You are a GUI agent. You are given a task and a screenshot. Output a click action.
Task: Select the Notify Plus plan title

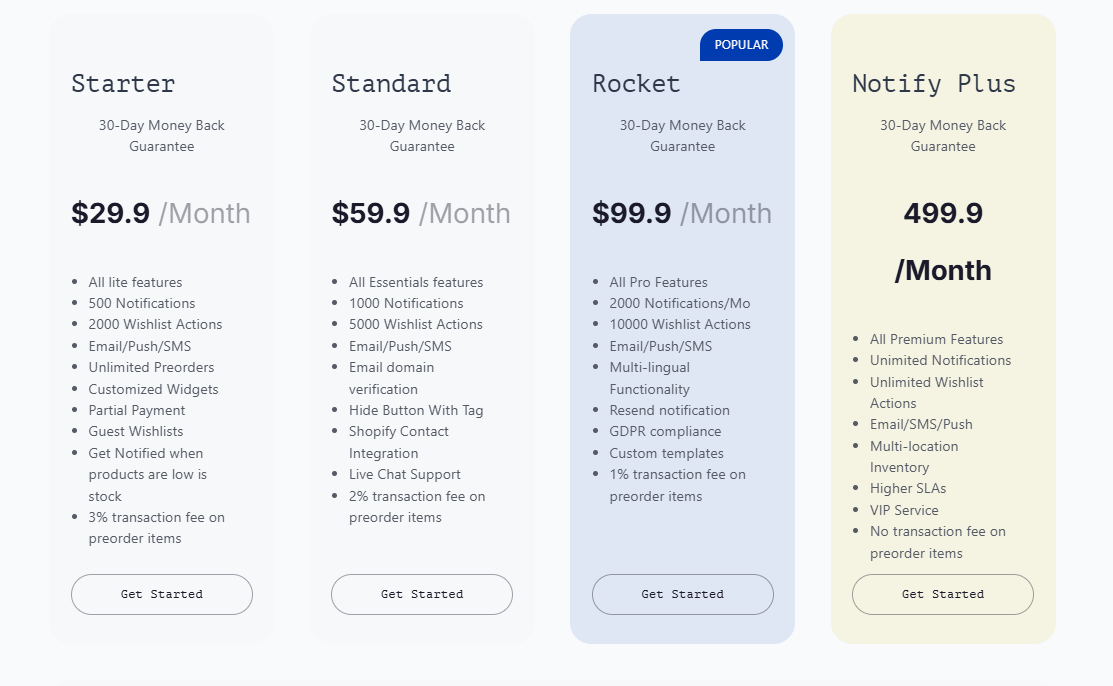(933, 83)
